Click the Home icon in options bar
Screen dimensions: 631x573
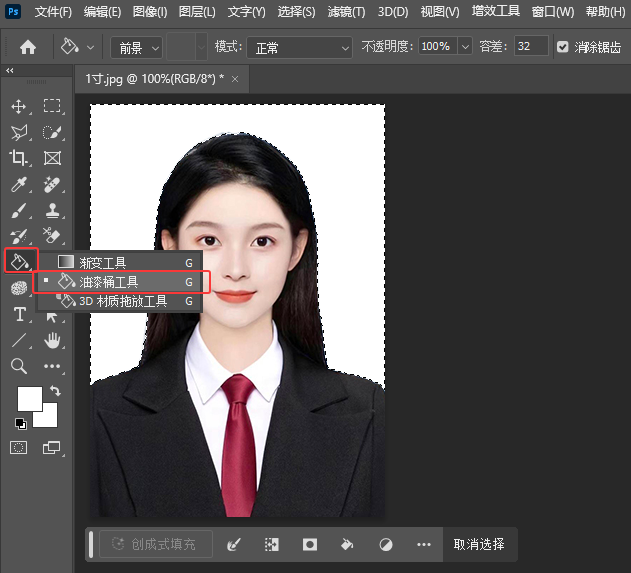click(x=28, y=47)
